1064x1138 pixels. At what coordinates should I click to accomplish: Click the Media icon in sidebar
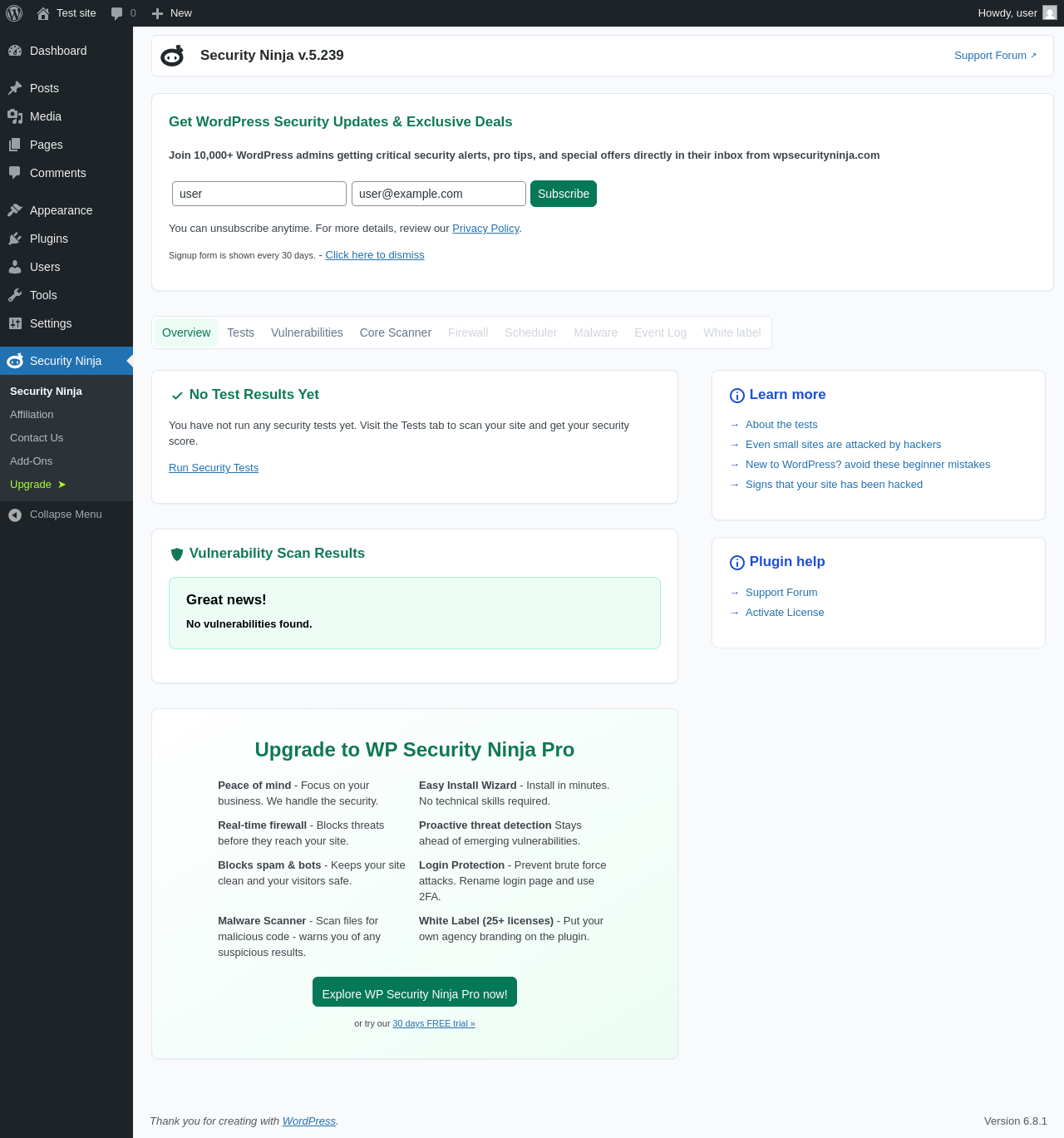point(15,116)
